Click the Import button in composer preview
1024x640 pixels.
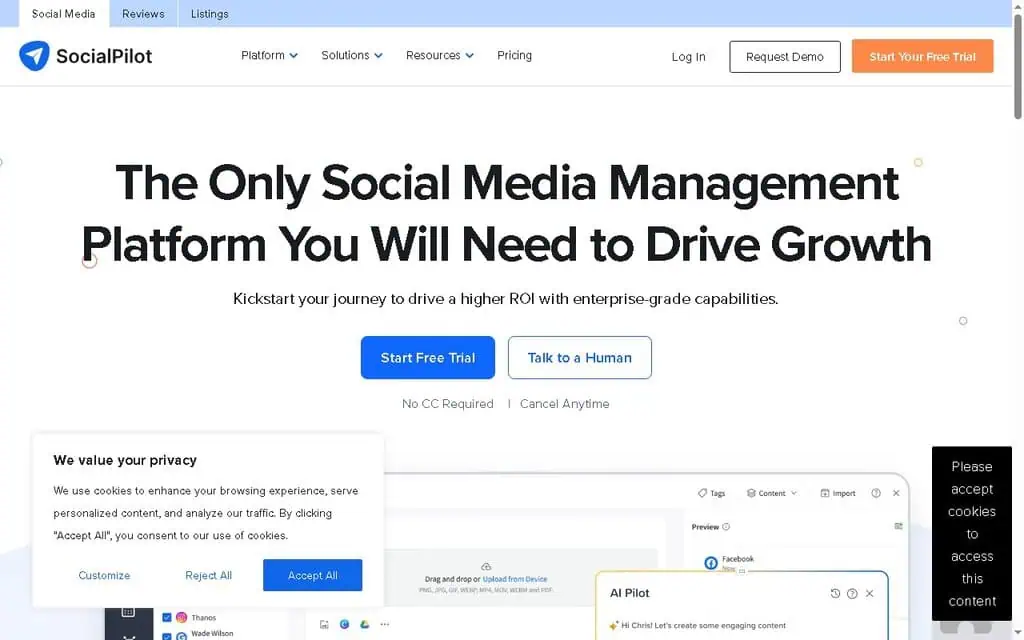pyautogui.click(x=838, y=493)
